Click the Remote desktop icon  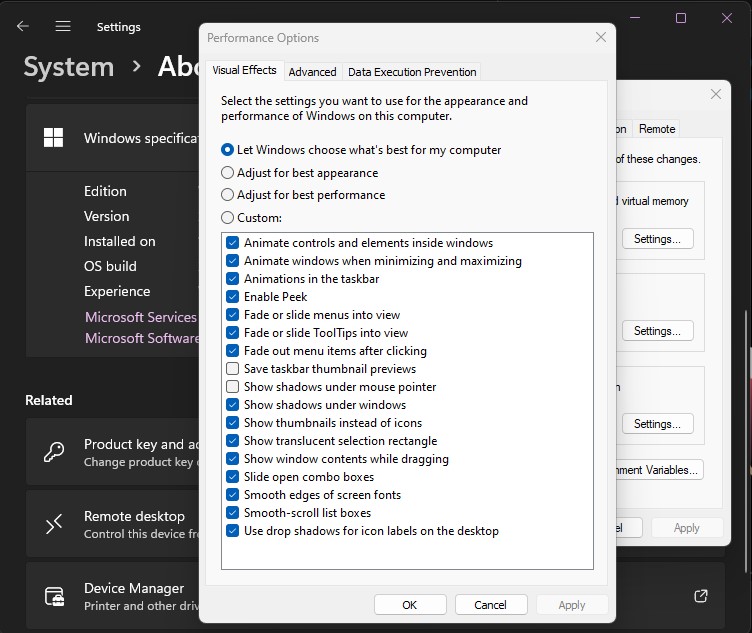click(x=54, y=524)
